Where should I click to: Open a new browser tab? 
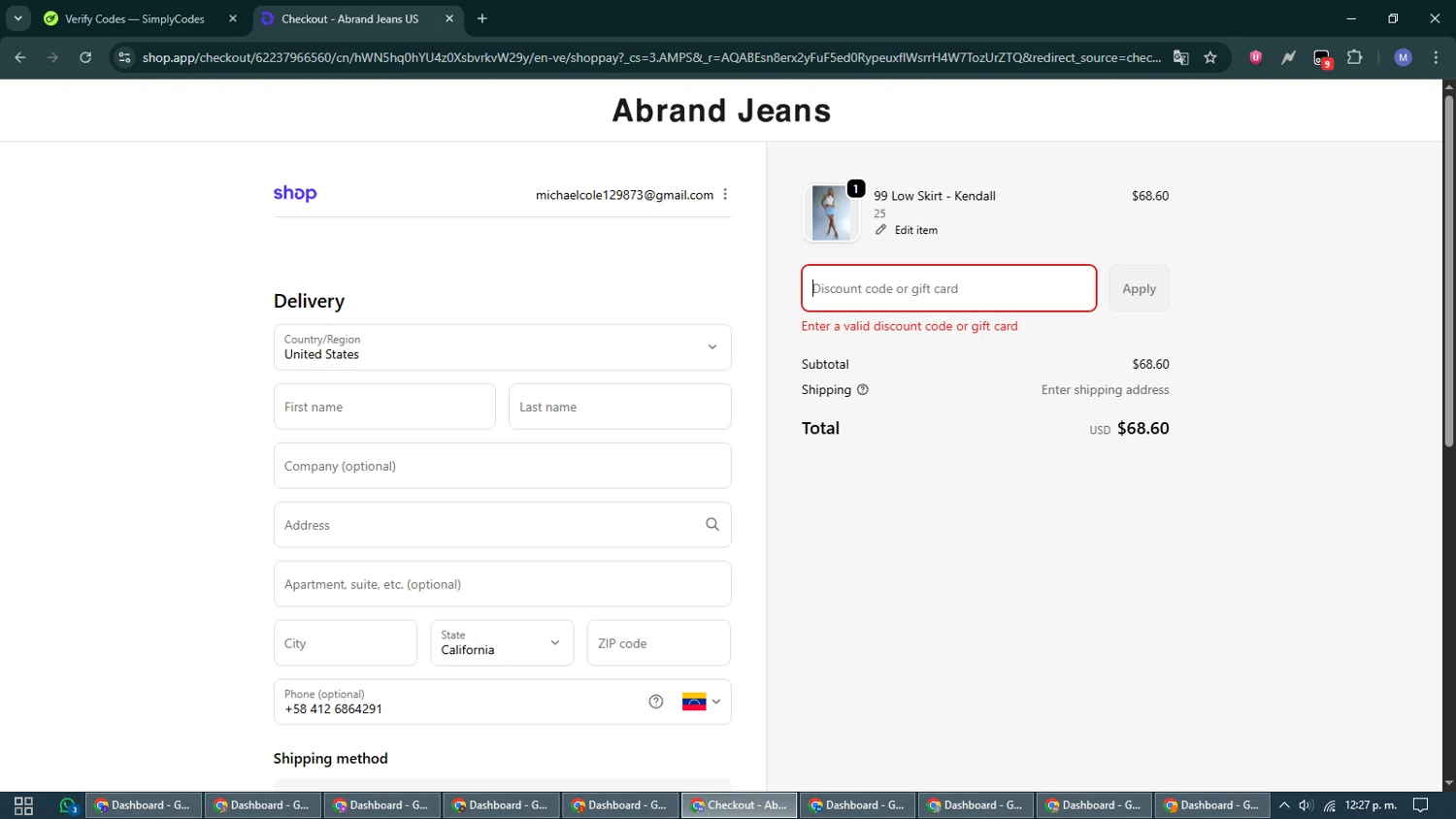coord(482,18)
